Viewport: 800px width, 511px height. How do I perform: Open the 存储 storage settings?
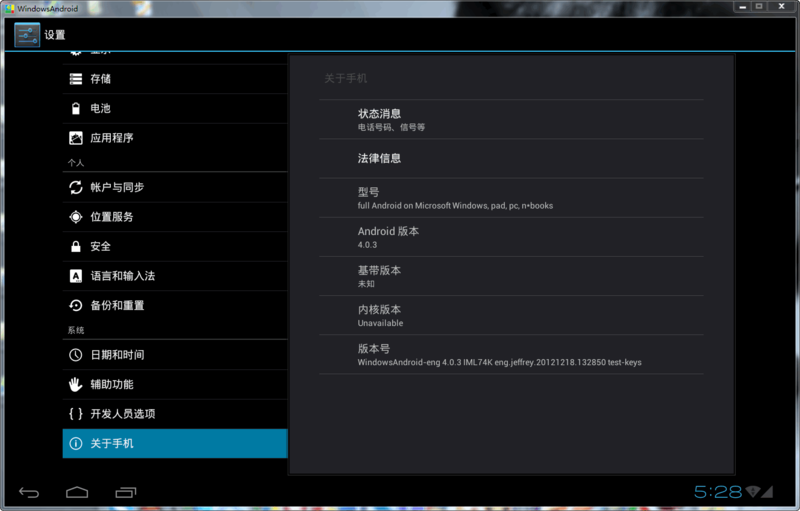pos(174,79)
